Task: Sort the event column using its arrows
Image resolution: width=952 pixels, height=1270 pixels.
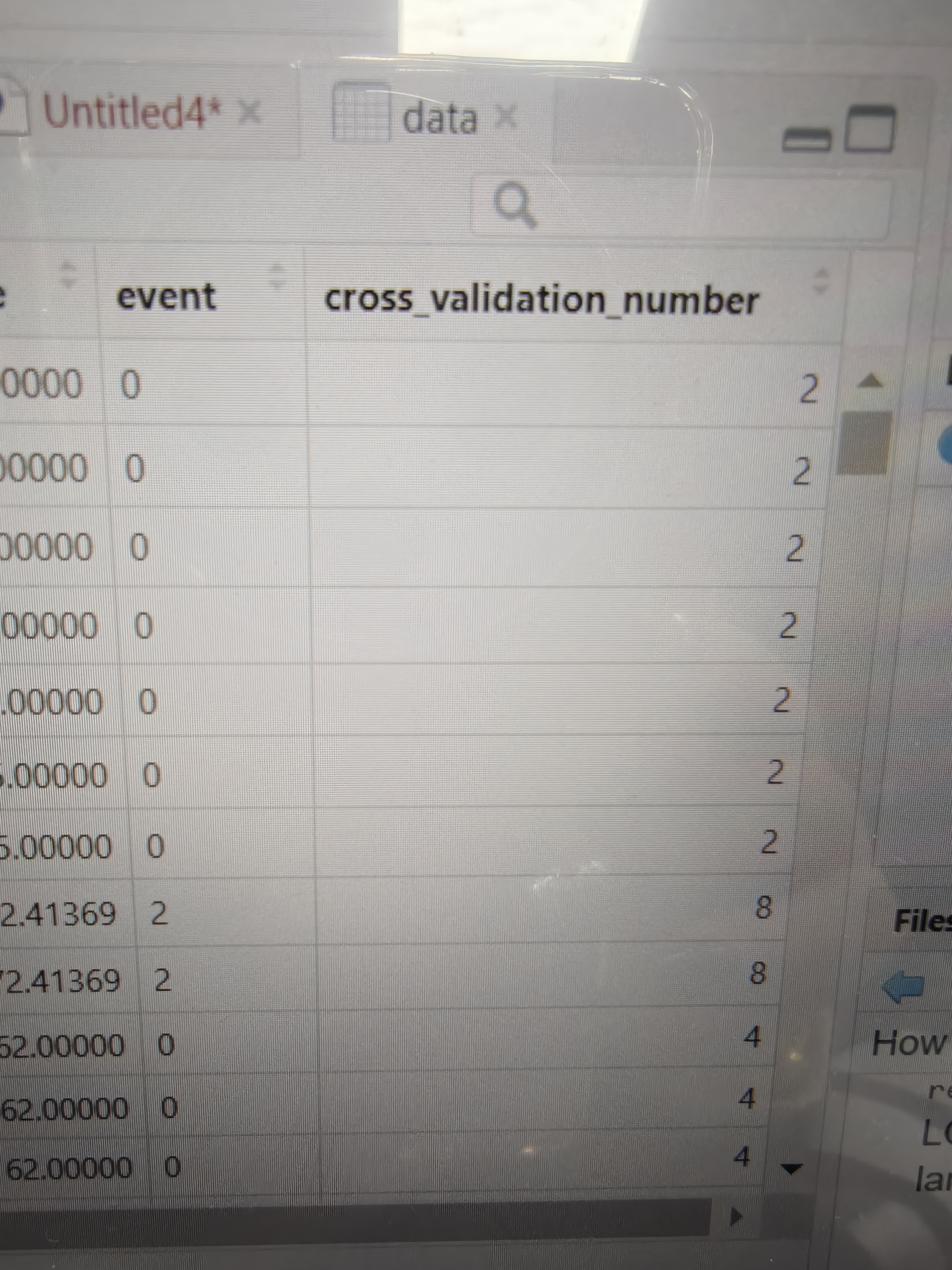Action: click(x=278, y=276)
